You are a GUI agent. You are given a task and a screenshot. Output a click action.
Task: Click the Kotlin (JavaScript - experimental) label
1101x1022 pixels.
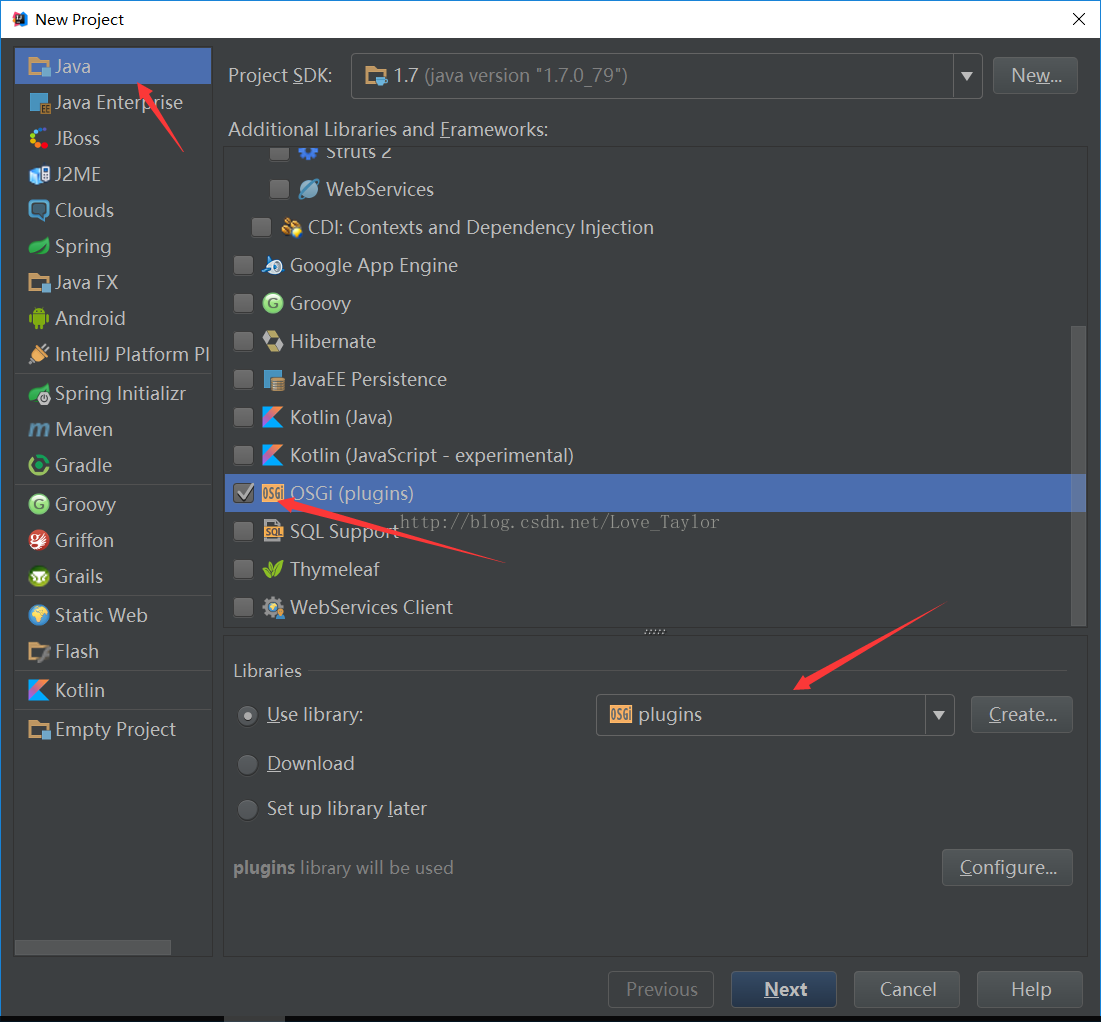[x=432, y=455]
